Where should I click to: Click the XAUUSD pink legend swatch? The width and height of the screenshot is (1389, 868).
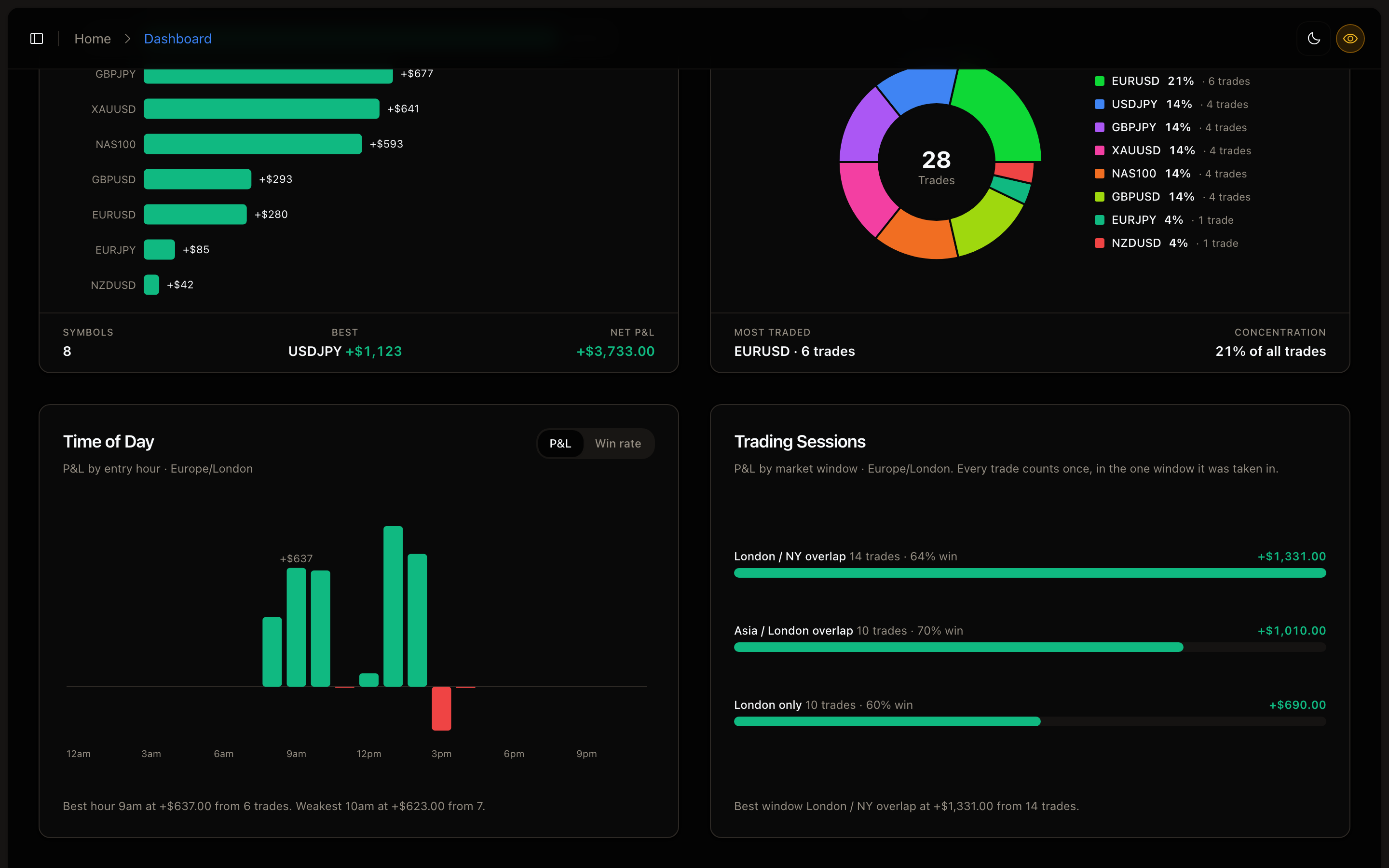point(1100,150)
